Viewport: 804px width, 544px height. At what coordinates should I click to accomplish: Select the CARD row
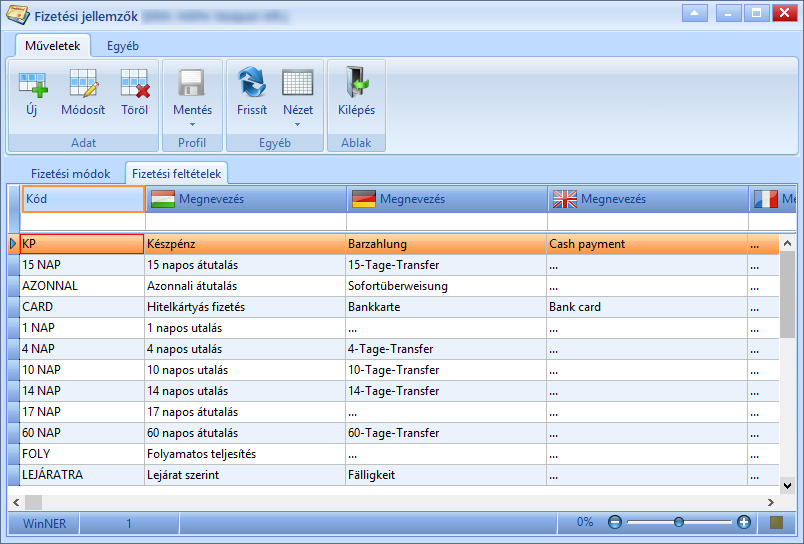point(394,307)
